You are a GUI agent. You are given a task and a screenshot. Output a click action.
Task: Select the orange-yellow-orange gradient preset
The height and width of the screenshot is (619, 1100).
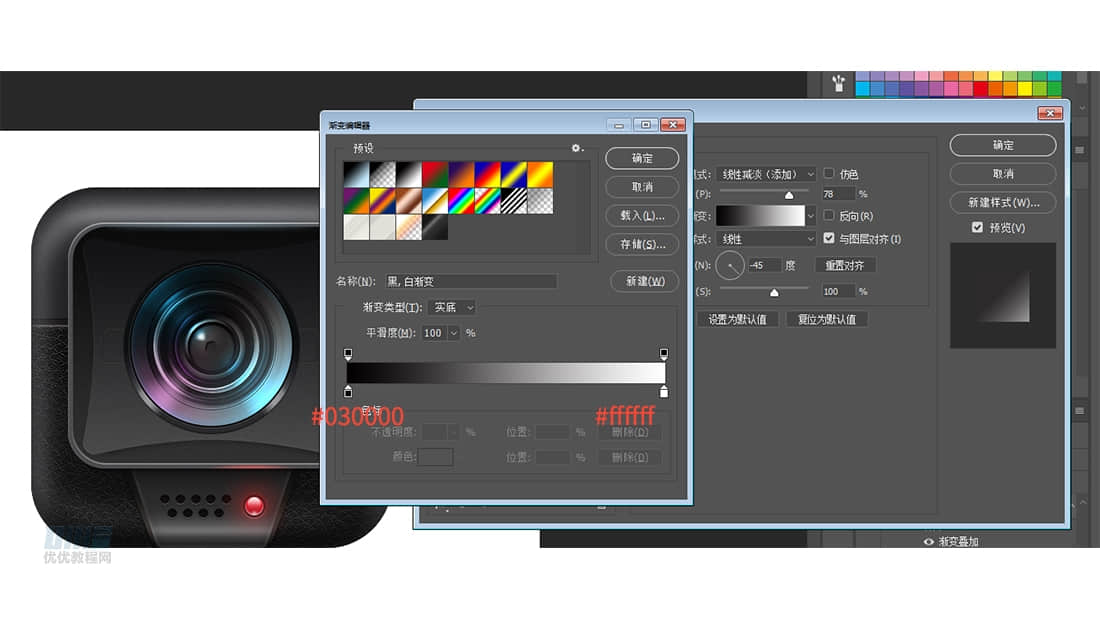[x=540, y=175]
